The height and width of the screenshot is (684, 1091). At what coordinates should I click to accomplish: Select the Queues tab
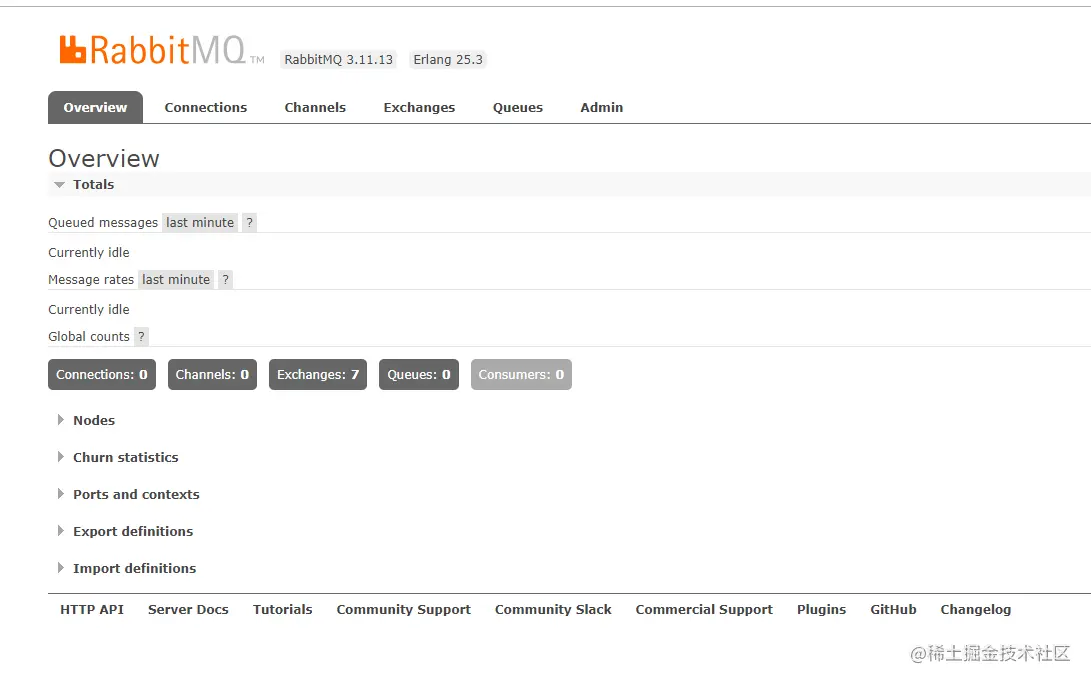click(x=518, y=107)
